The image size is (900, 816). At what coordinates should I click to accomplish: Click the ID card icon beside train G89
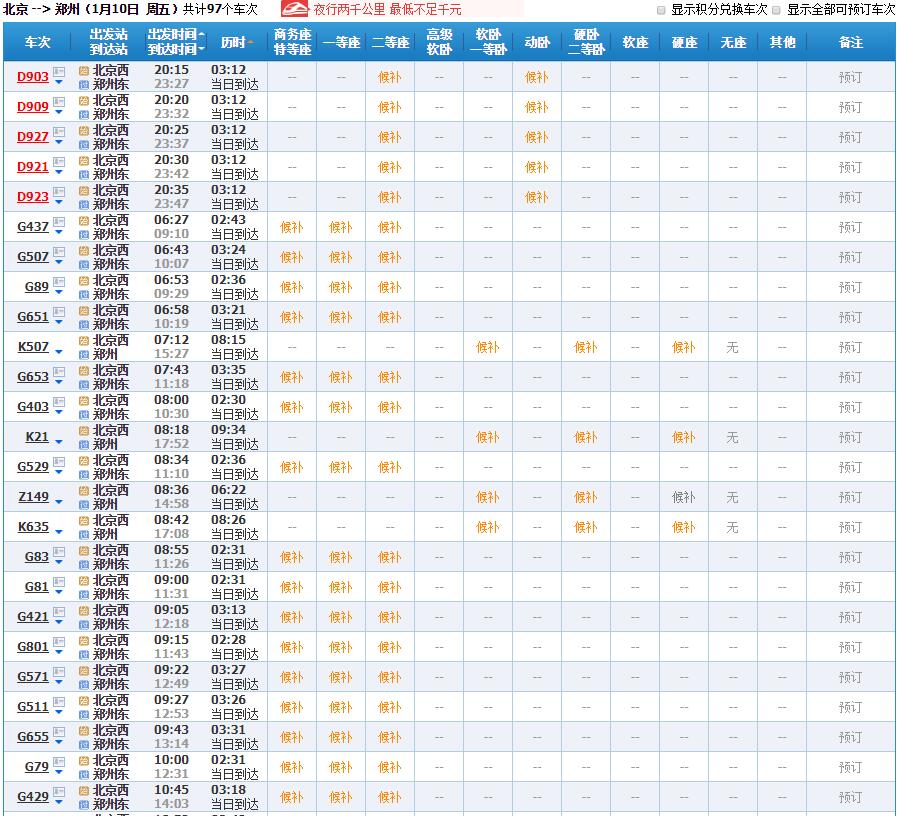(59, 282)
